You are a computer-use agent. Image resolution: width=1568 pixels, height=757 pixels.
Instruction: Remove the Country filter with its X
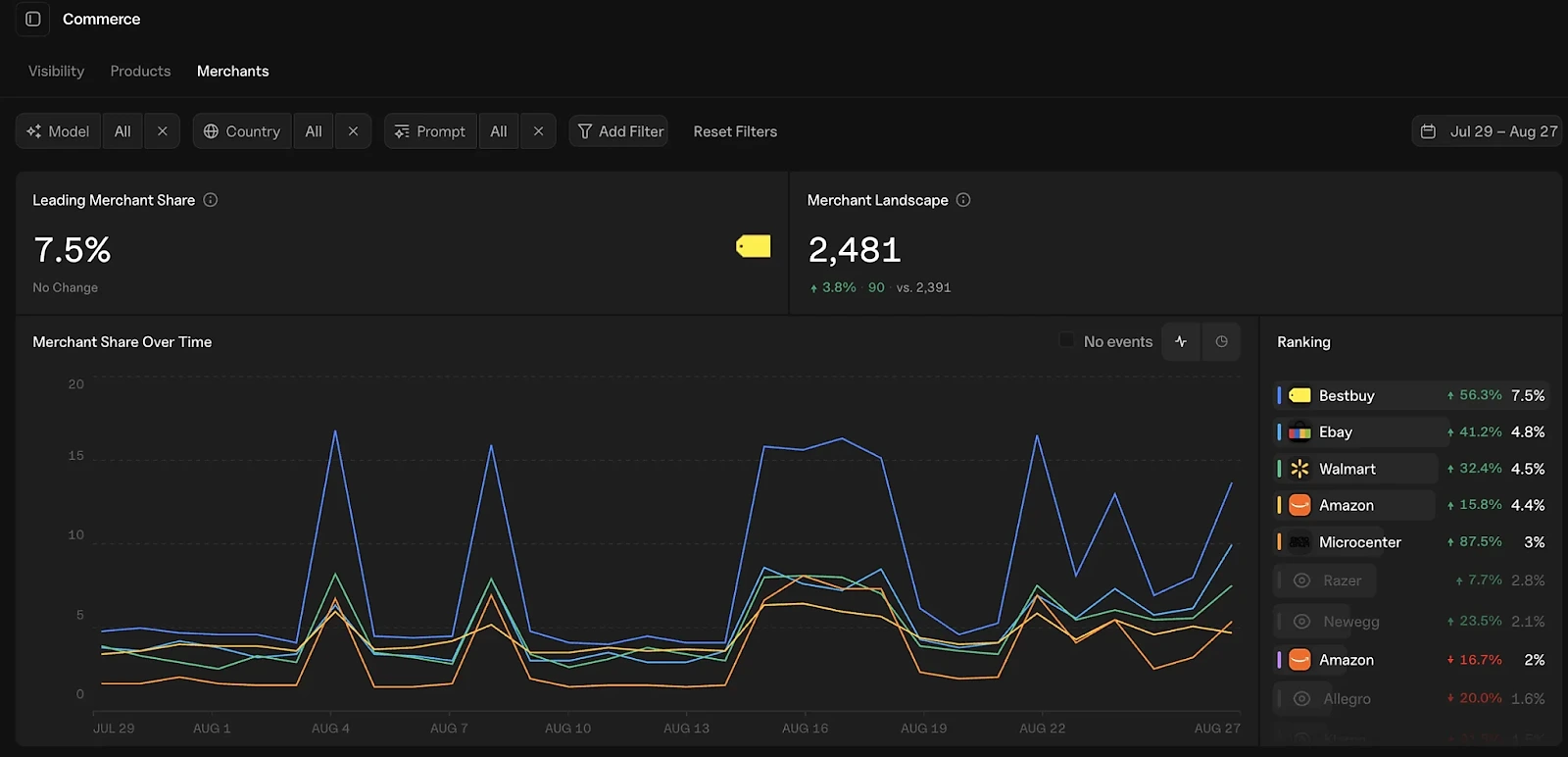[353, 131]
